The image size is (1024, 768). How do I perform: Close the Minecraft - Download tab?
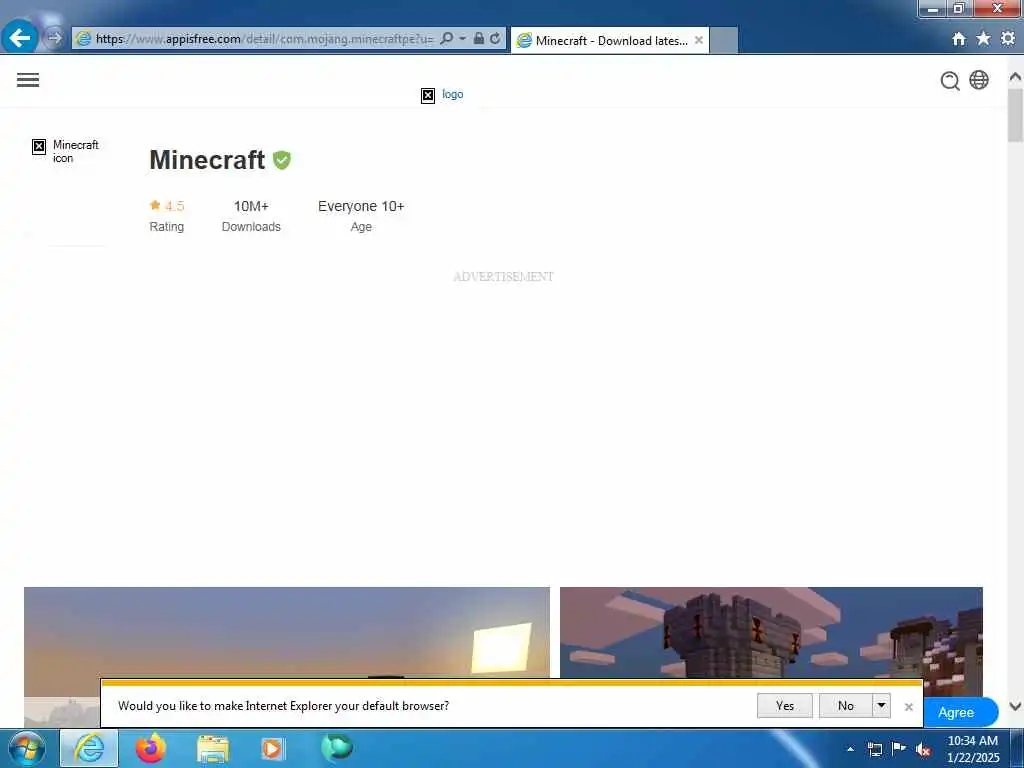click(698, 40)
